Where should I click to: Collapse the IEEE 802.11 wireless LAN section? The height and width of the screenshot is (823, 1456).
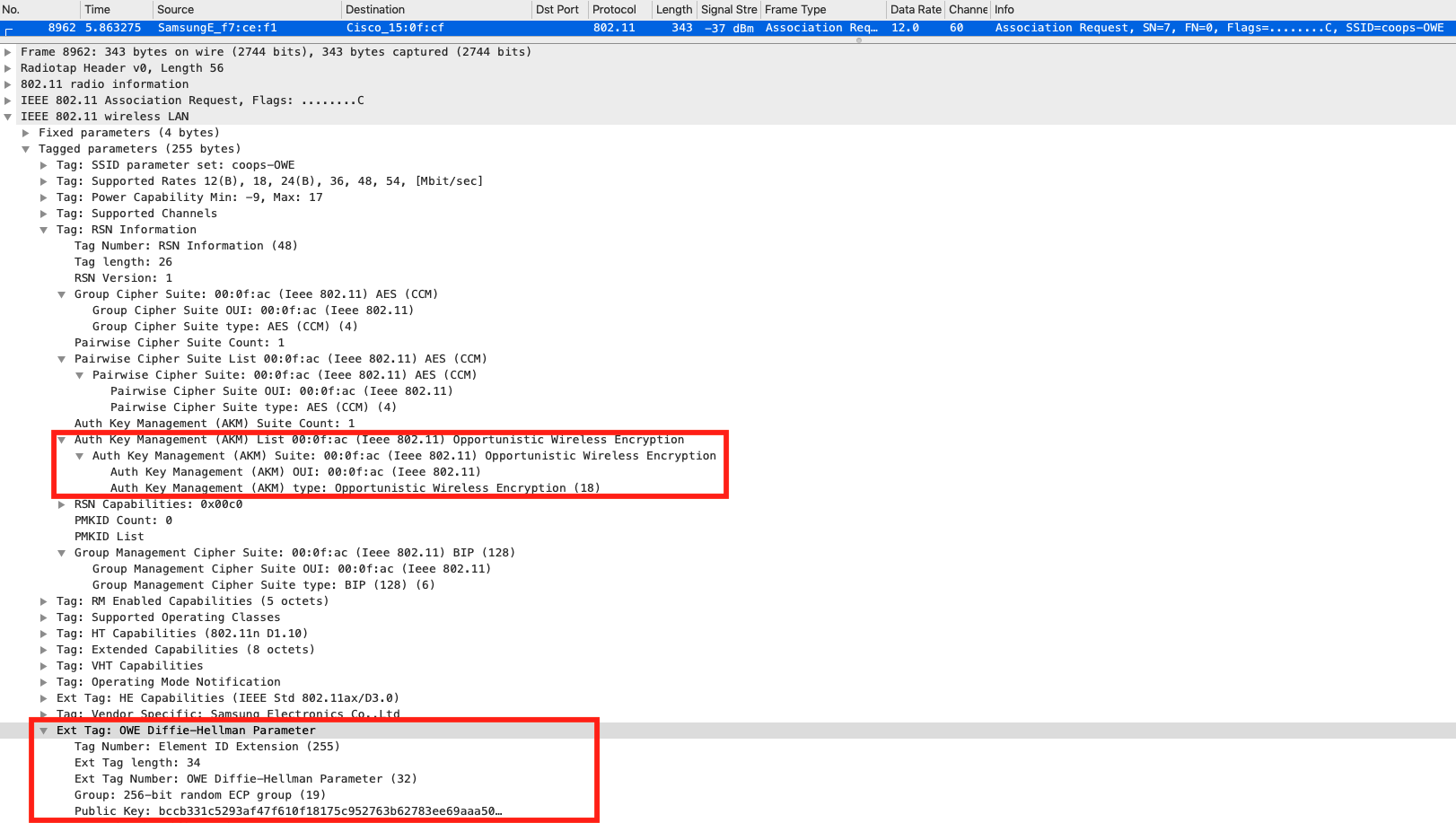tap(8, 117)
